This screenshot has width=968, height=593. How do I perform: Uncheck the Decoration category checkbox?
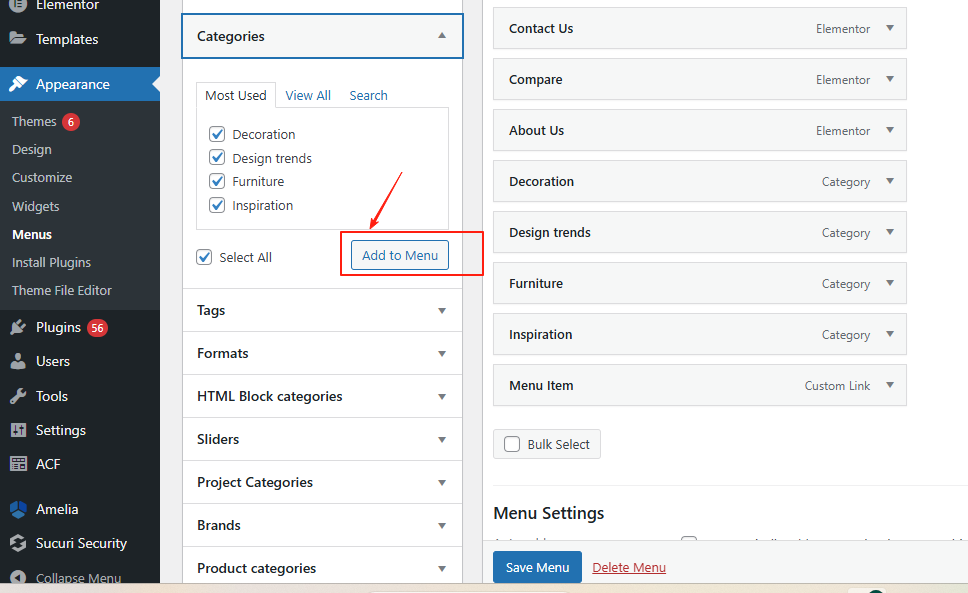(x=217, y=134)
